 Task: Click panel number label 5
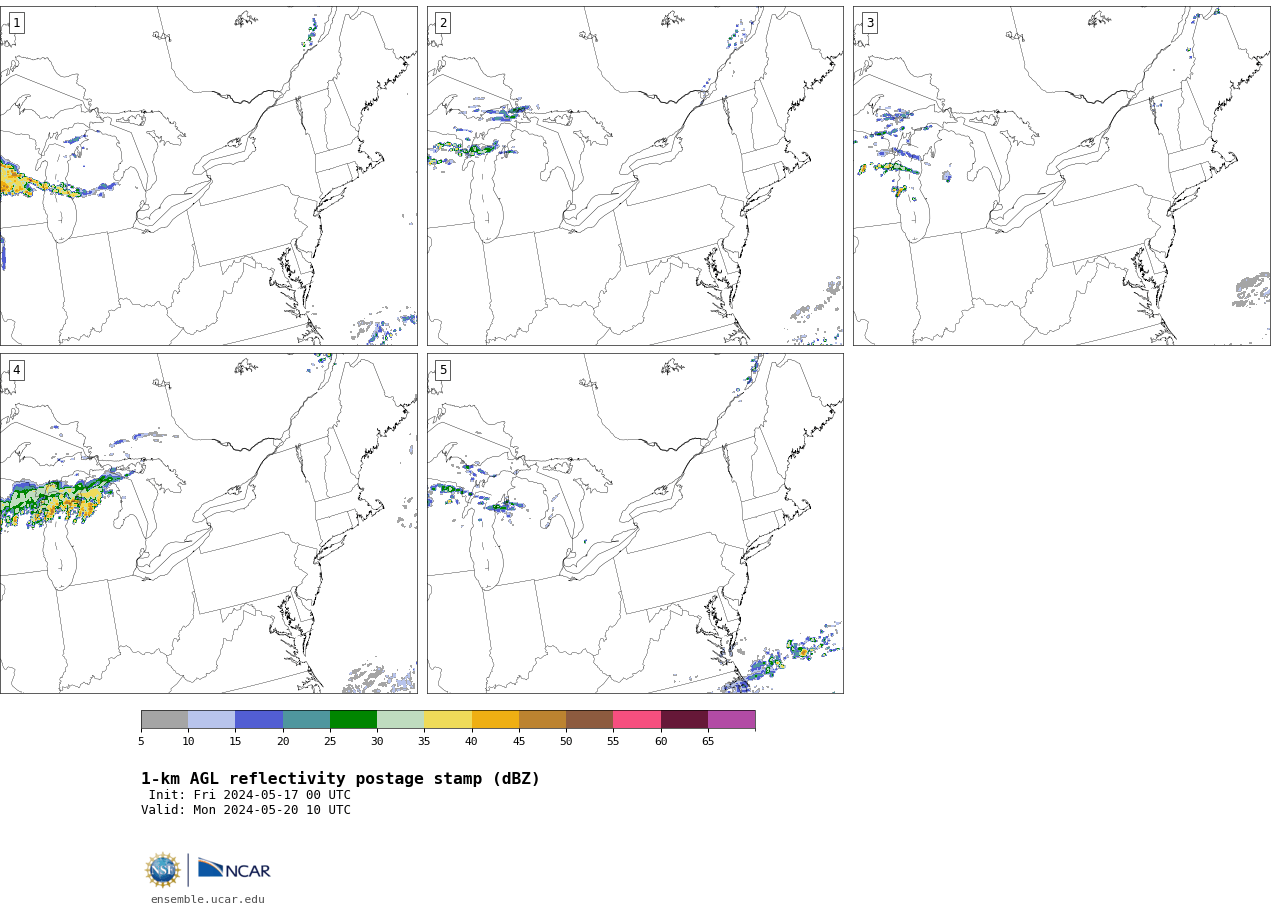coord(443,370)
